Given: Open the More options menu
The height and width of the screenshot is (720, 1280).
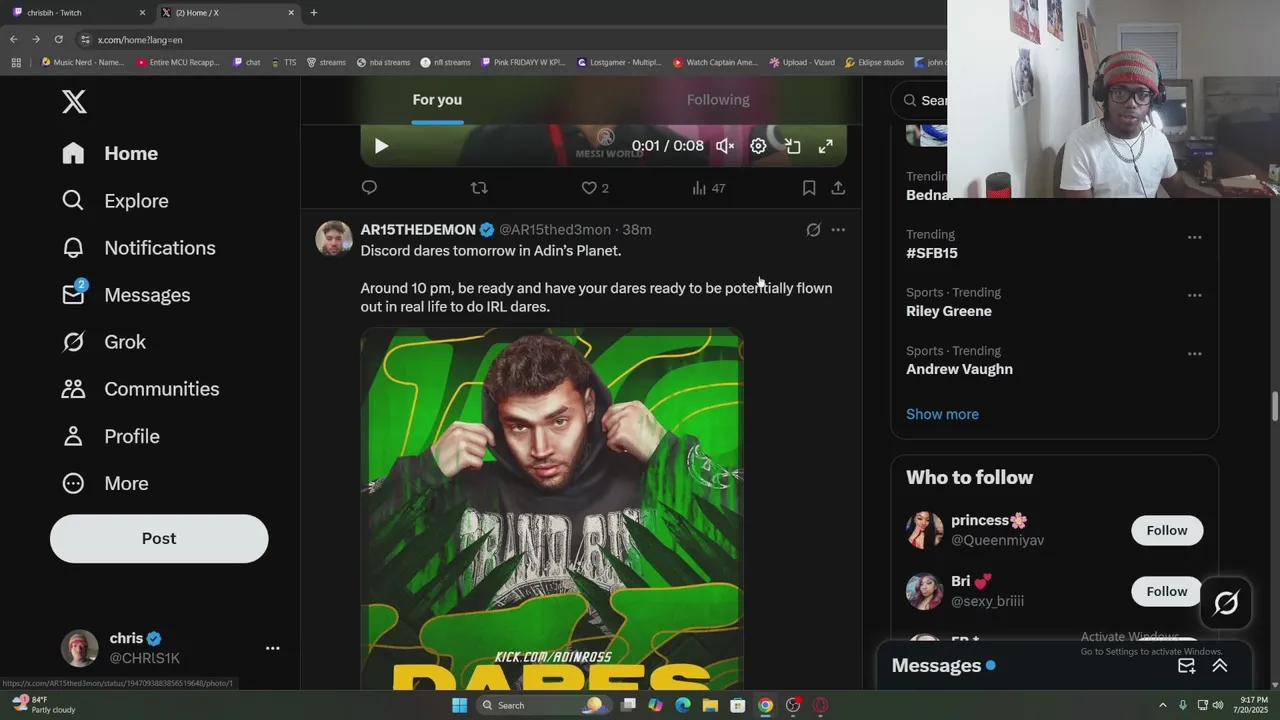Looking at the screenshot, I should (x=105, y=483).
